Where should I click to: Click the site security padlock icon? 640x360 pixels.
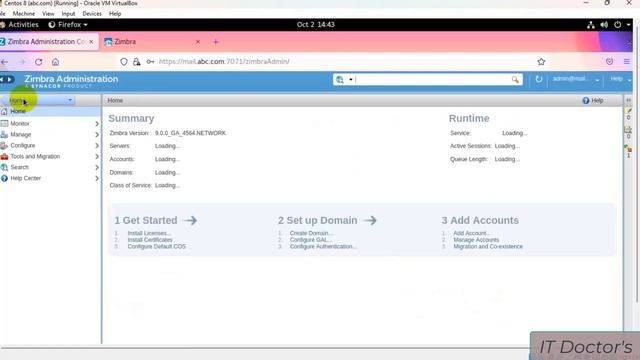136,62
